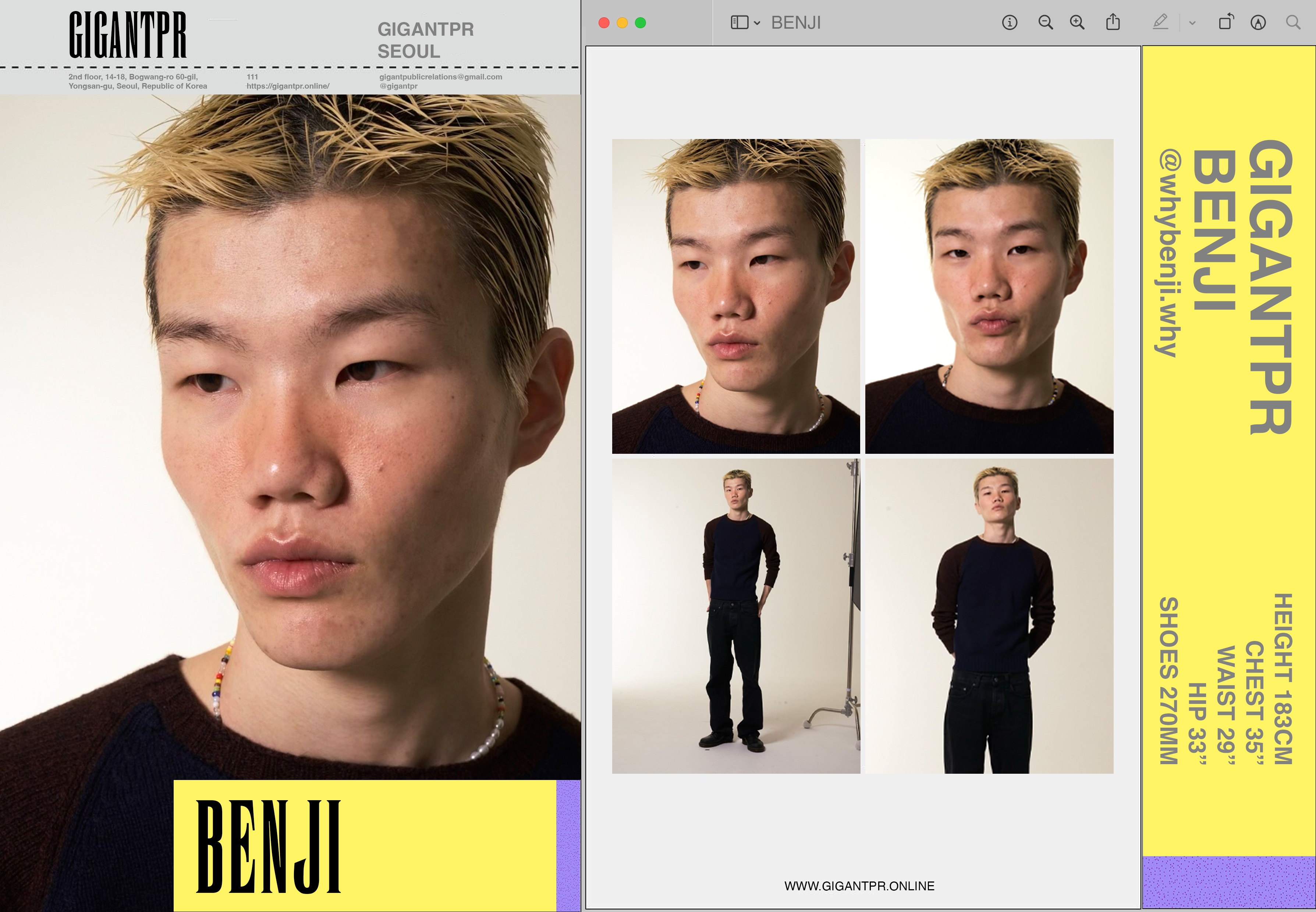The height and width of the screenshot is (912, 1316).
Task: Click the WWW.GIGANTPR.ONLINE footer text
Action: click(859, 886)
